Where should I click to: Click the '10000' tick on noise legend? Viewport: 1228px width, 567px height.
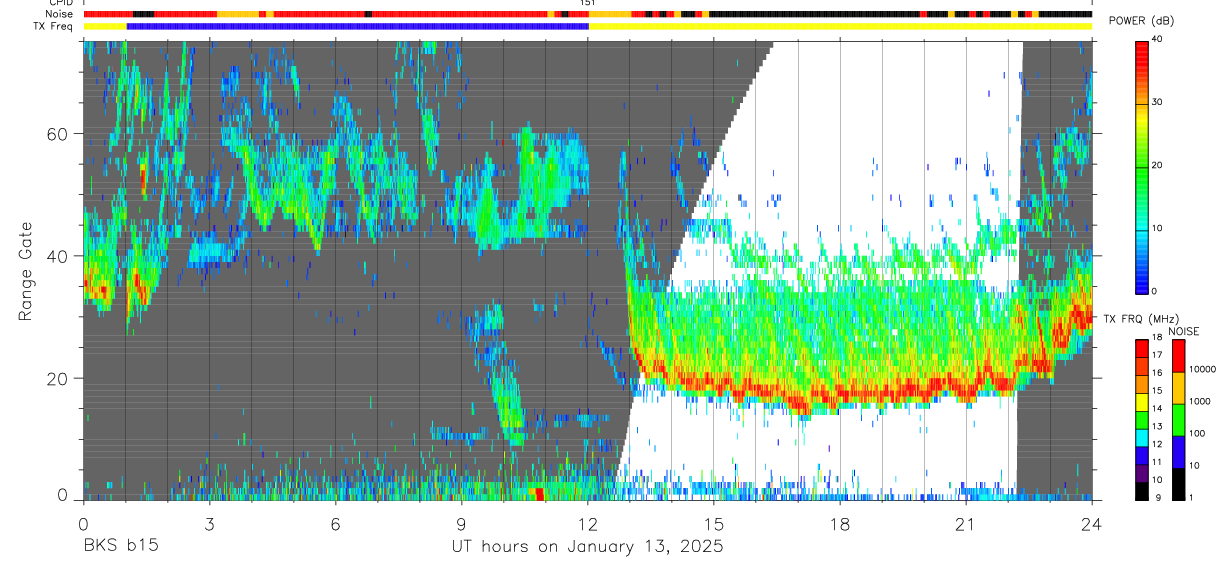point(1202,369)
